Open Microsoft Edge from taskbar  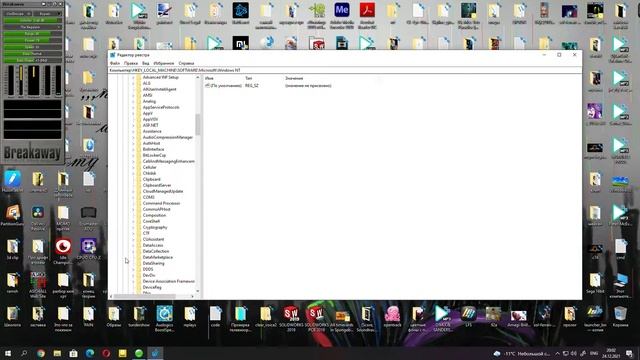click(90, 353)
